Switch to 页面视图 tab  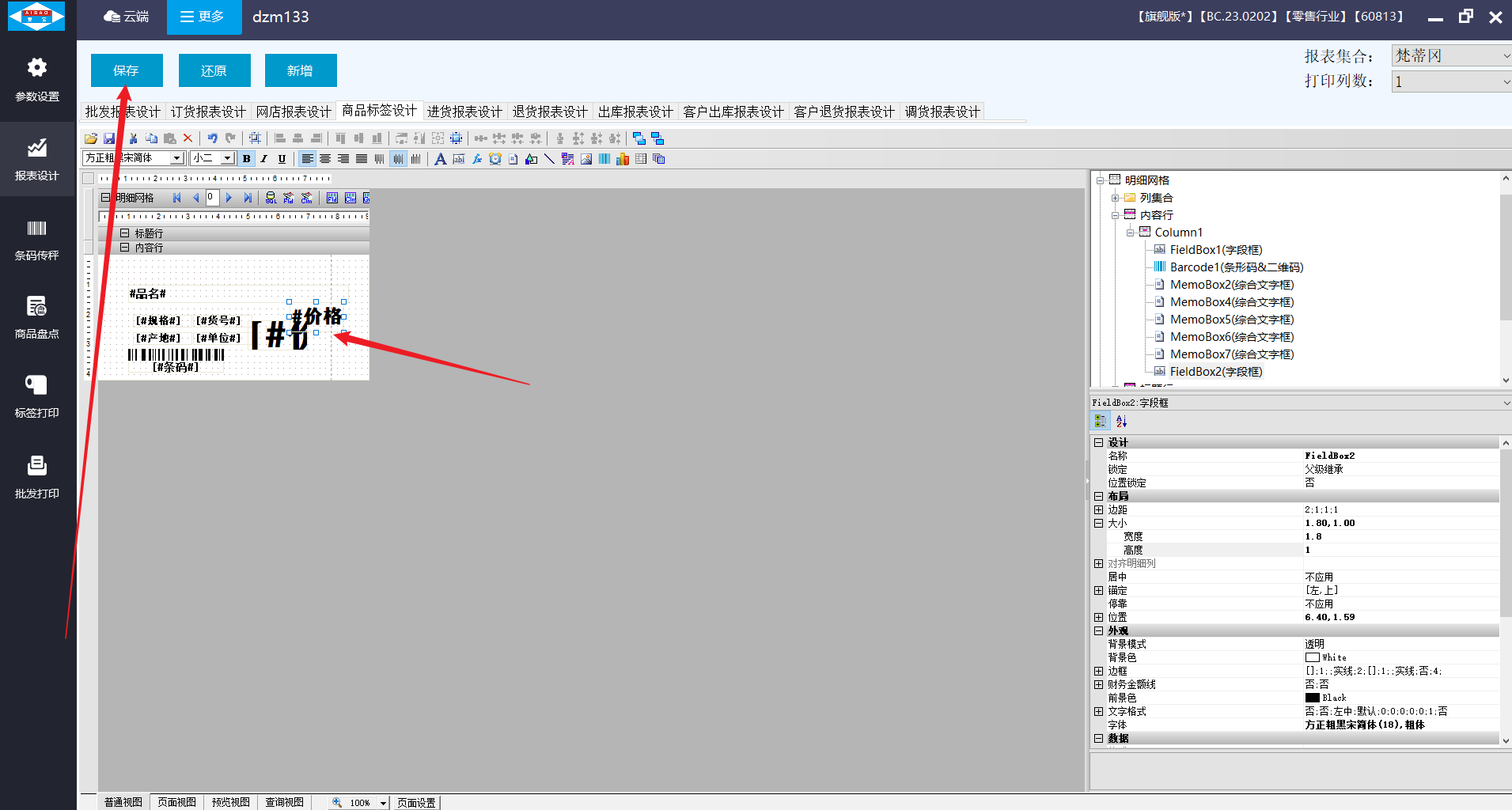click(x=176, y=802)
